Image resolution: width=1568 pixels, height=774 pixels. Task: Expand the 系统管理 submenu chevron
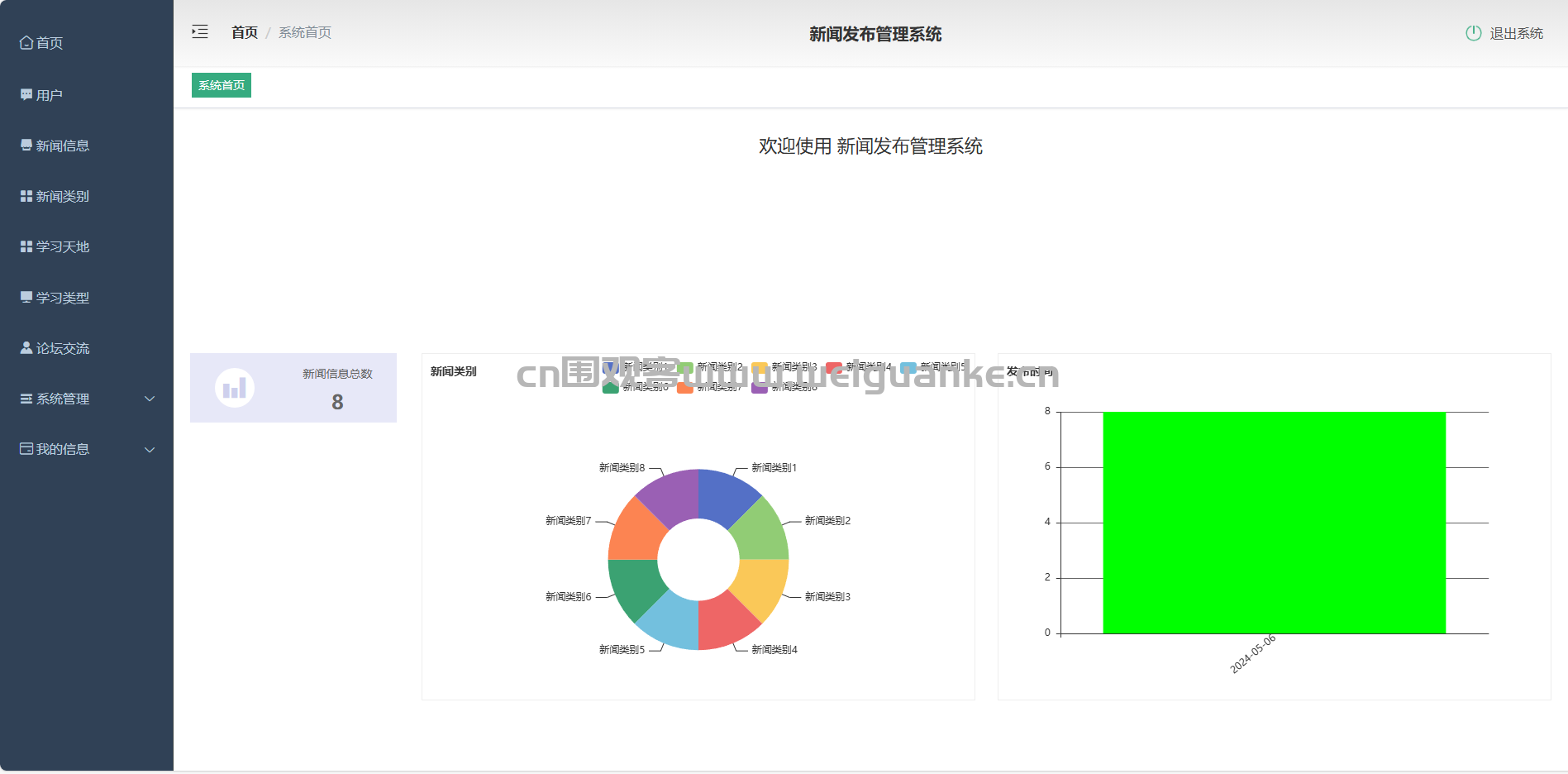[x=150, y=399]
